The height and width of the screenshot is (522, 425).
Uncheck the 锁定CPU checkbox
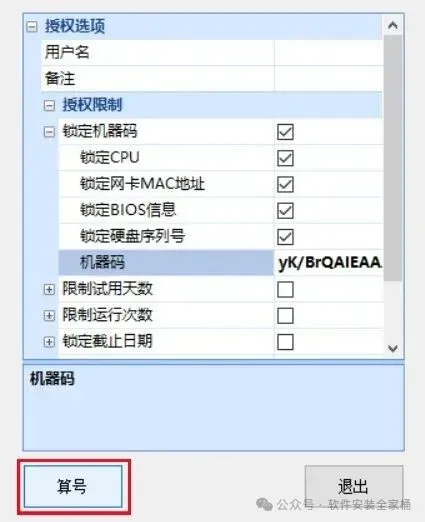pyautogui.click(x=285, y=158)
